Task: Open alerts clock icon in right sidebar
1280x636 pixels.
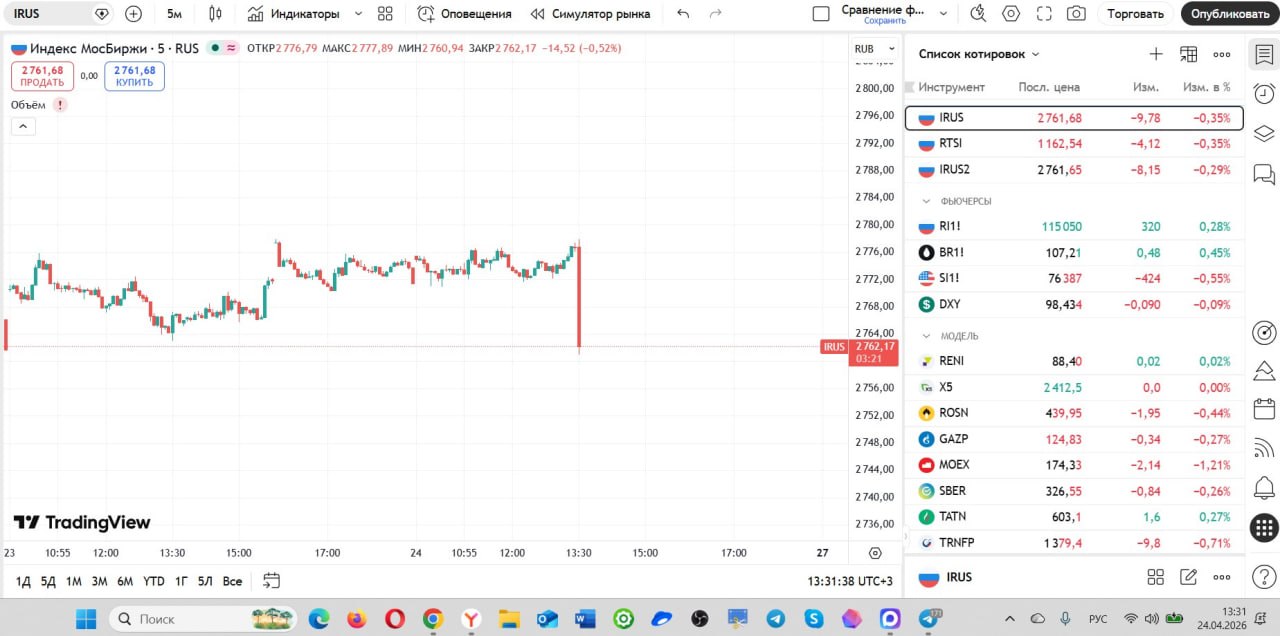Action: pyautogui.click(x=1264, y=93)
